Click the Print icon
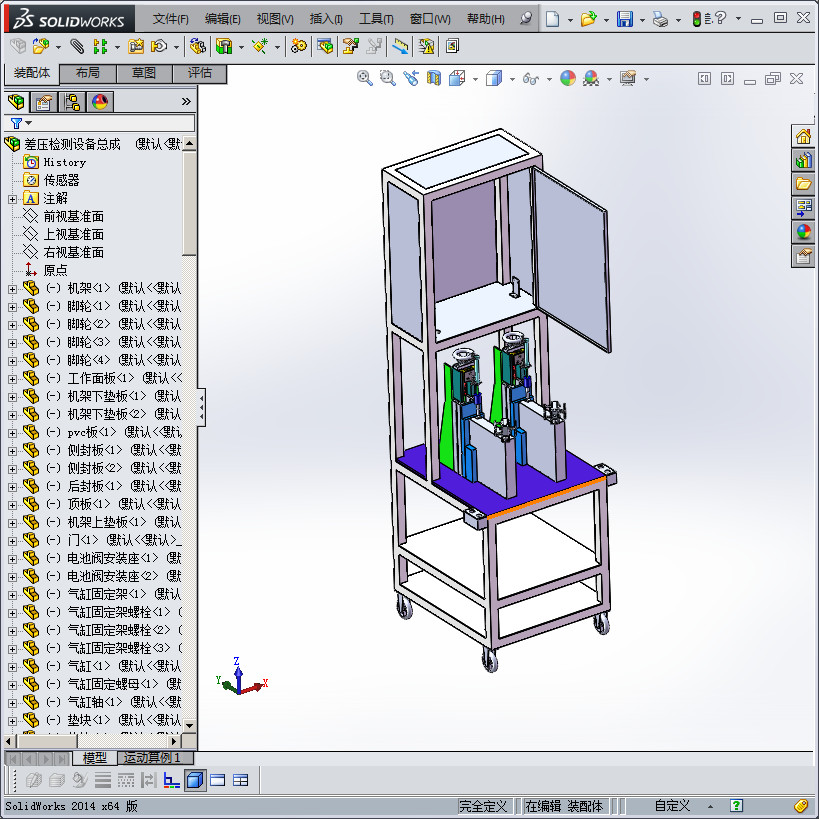Viewport: 819px width, 819px height. pos(660,20)
